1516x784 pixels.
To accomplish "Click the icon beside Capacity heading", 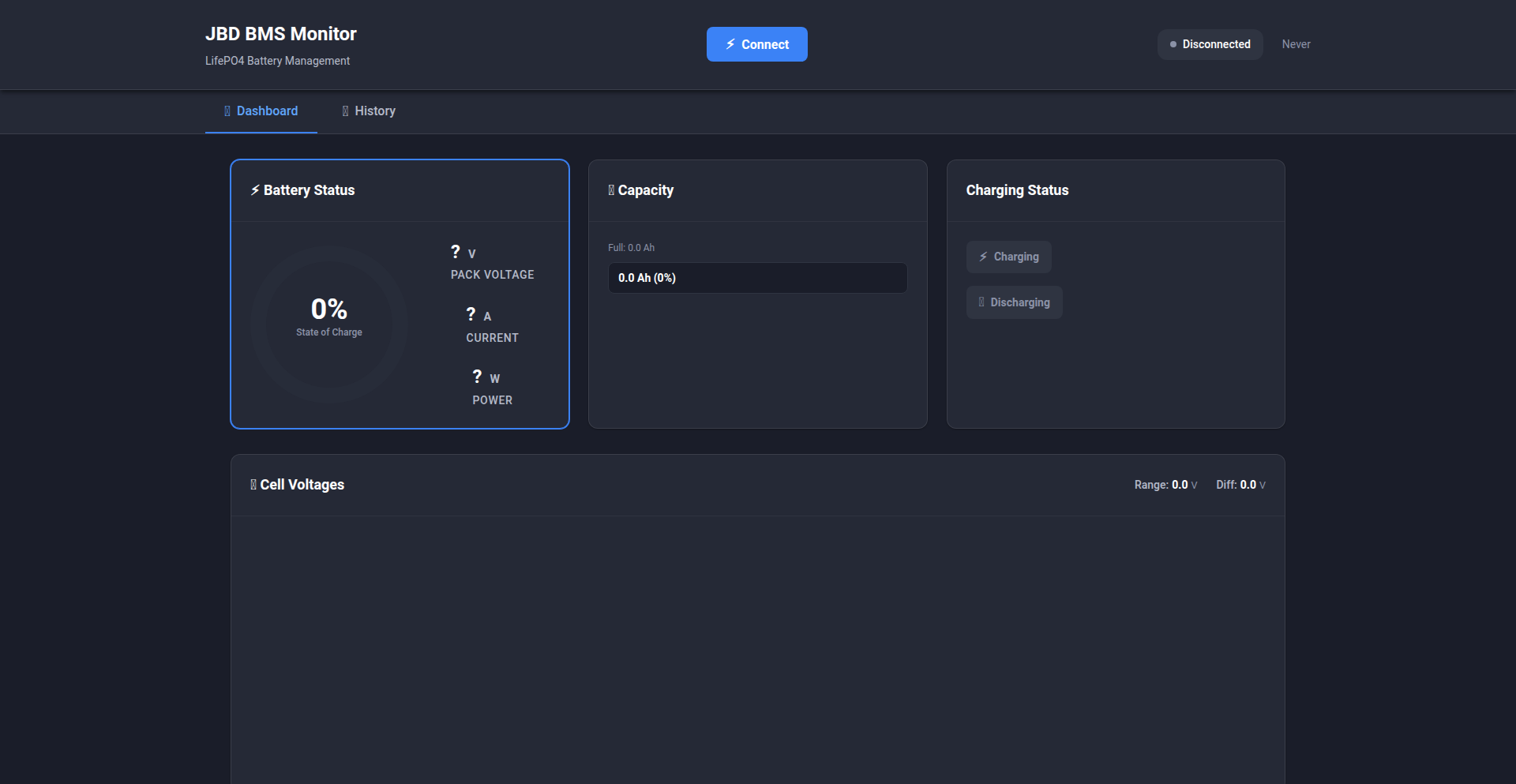I will [x=611, y=190].
